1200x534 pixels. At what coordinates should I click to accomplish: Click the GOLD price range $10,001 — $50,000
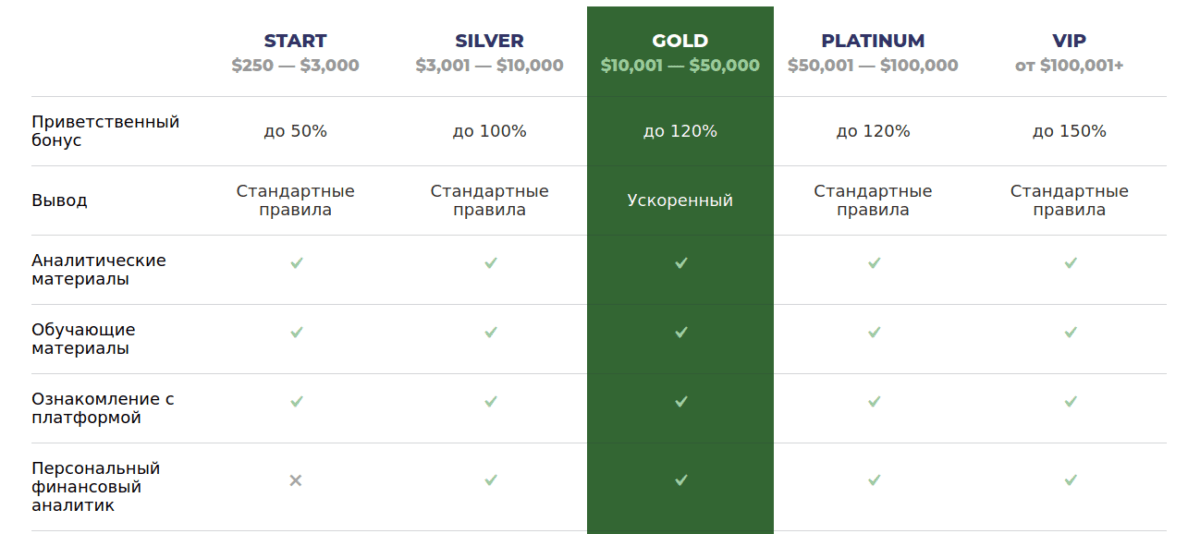(x=680, y=66)
